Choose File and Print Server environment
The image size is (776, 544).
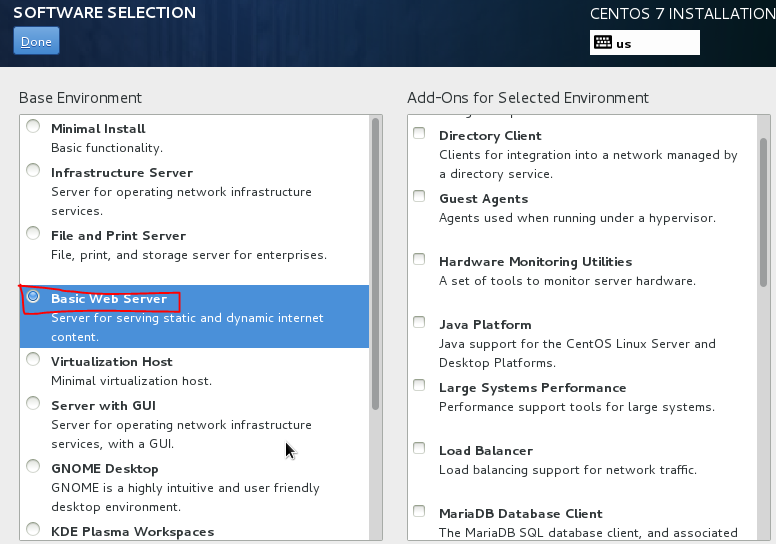pyautogui.click(x=33, y=233)
